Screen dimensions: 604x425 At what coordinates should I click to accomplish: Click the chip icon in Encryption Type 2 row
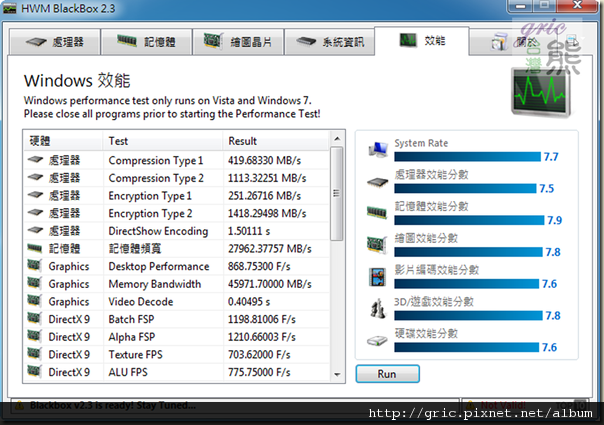pyautogui.click(x=35, y=212)
